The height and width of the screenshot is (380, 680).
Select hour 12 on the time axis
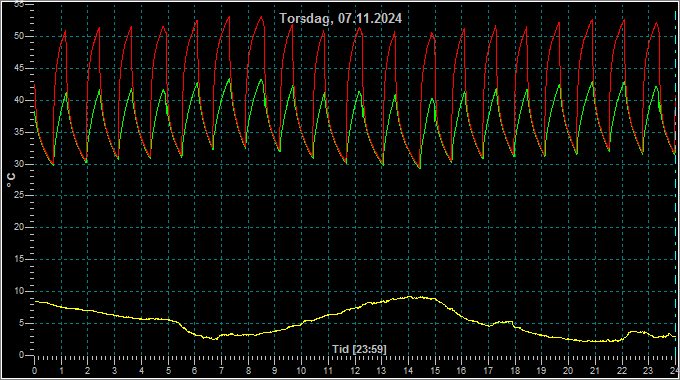(x=355, y=371)
